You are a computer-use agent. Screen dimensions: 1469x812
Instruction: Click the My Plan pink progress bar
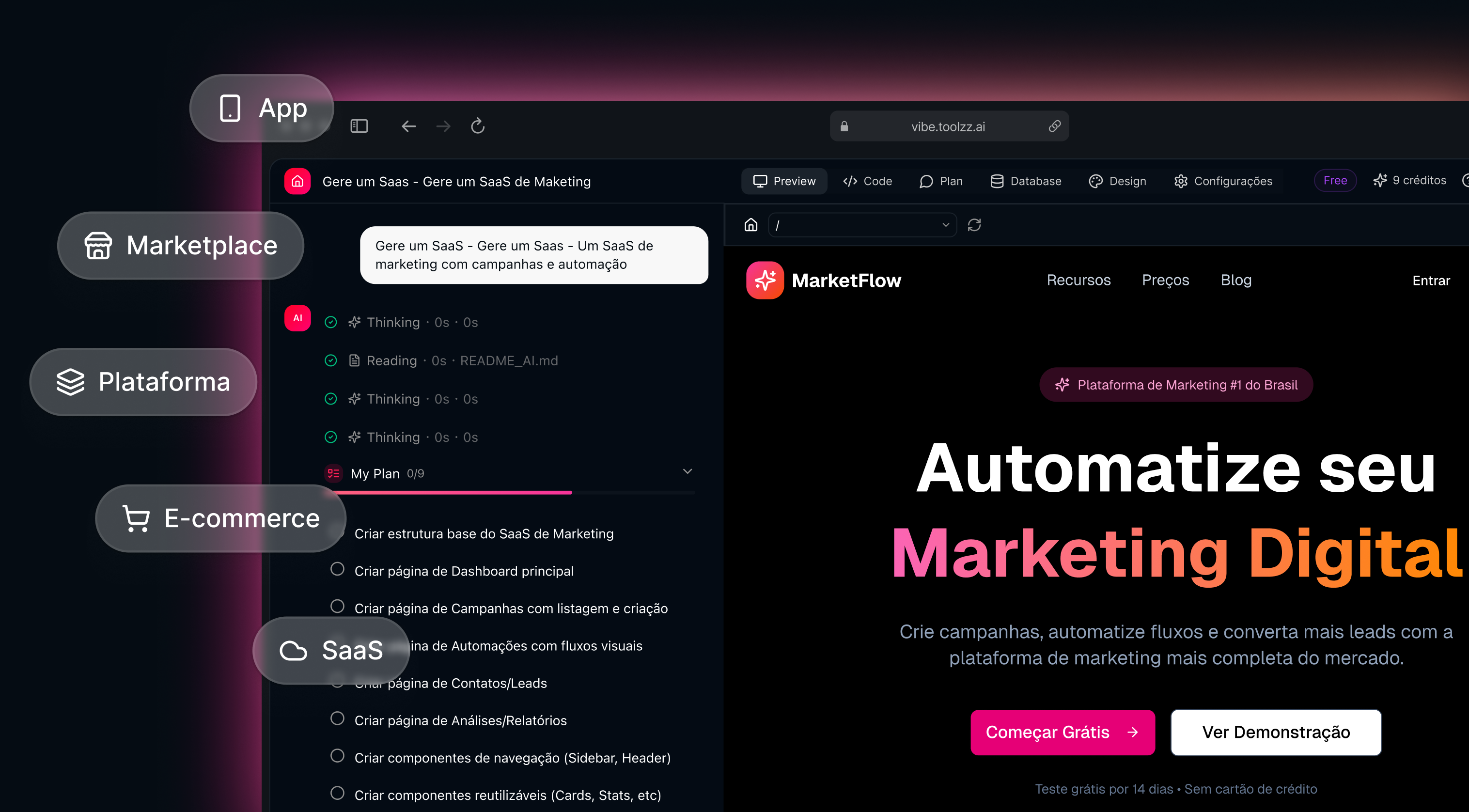(456, 492)
